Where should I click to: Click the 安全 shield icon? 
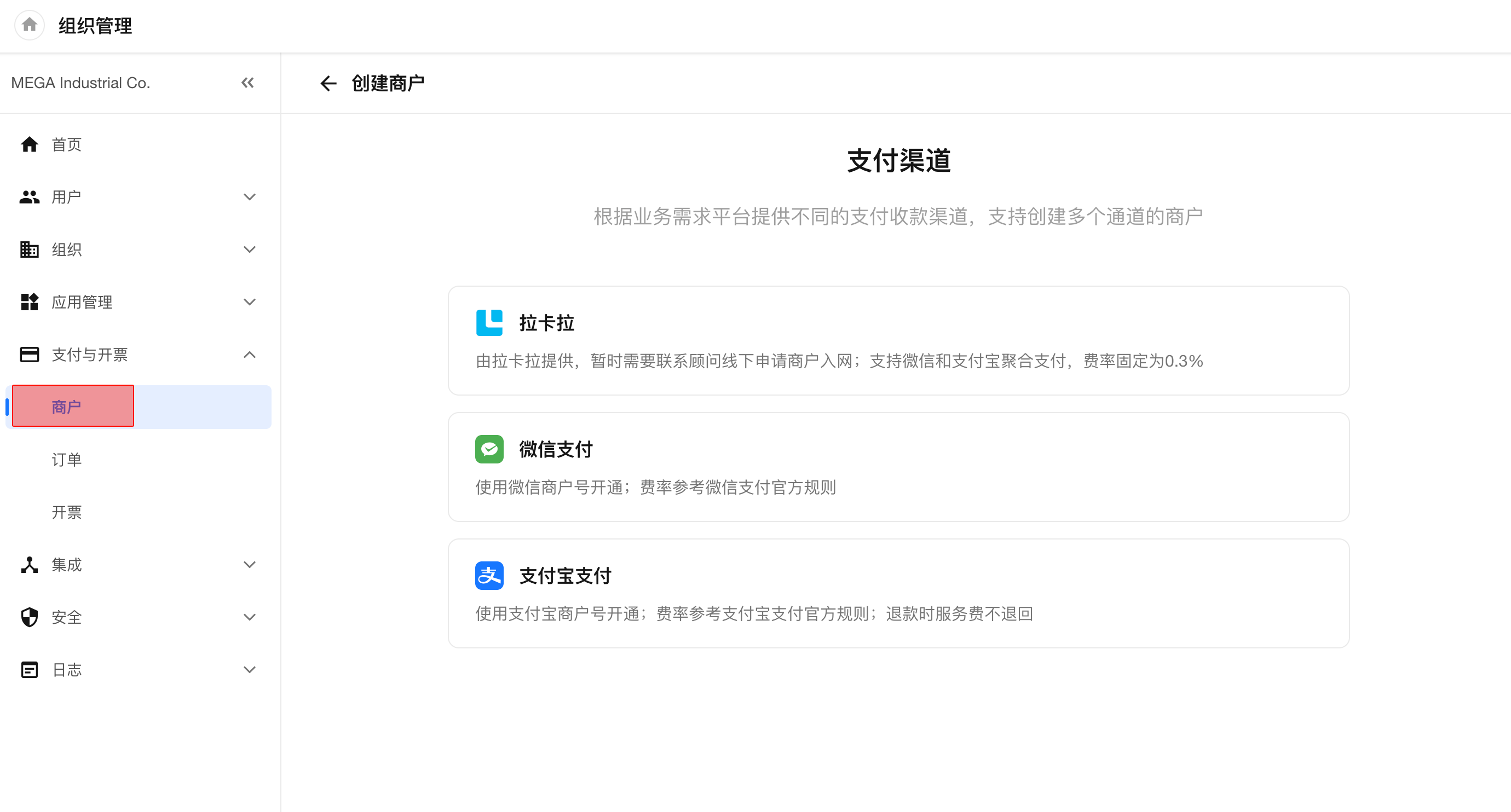30,617
